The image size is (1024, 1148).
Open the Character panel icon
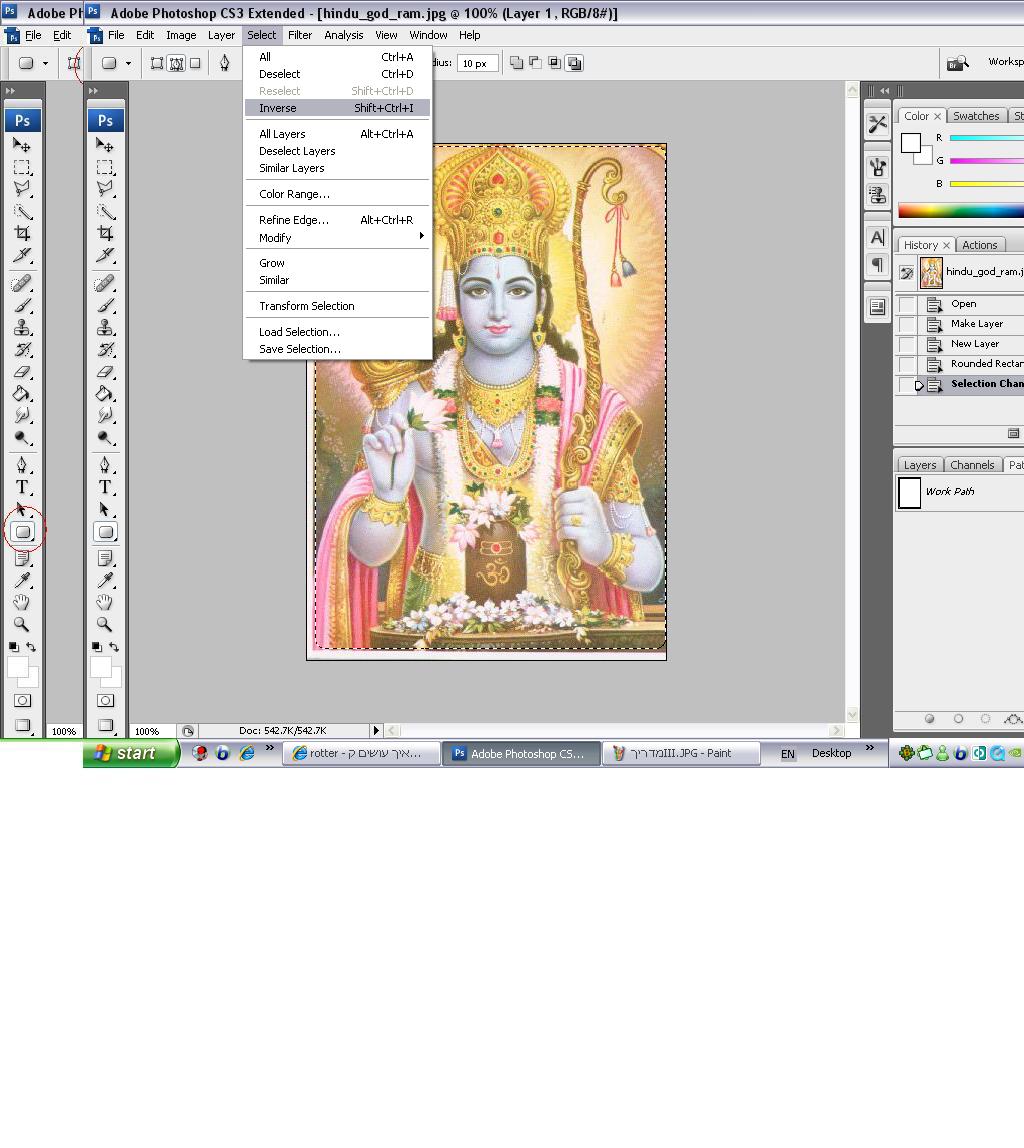tap(877, 238)
